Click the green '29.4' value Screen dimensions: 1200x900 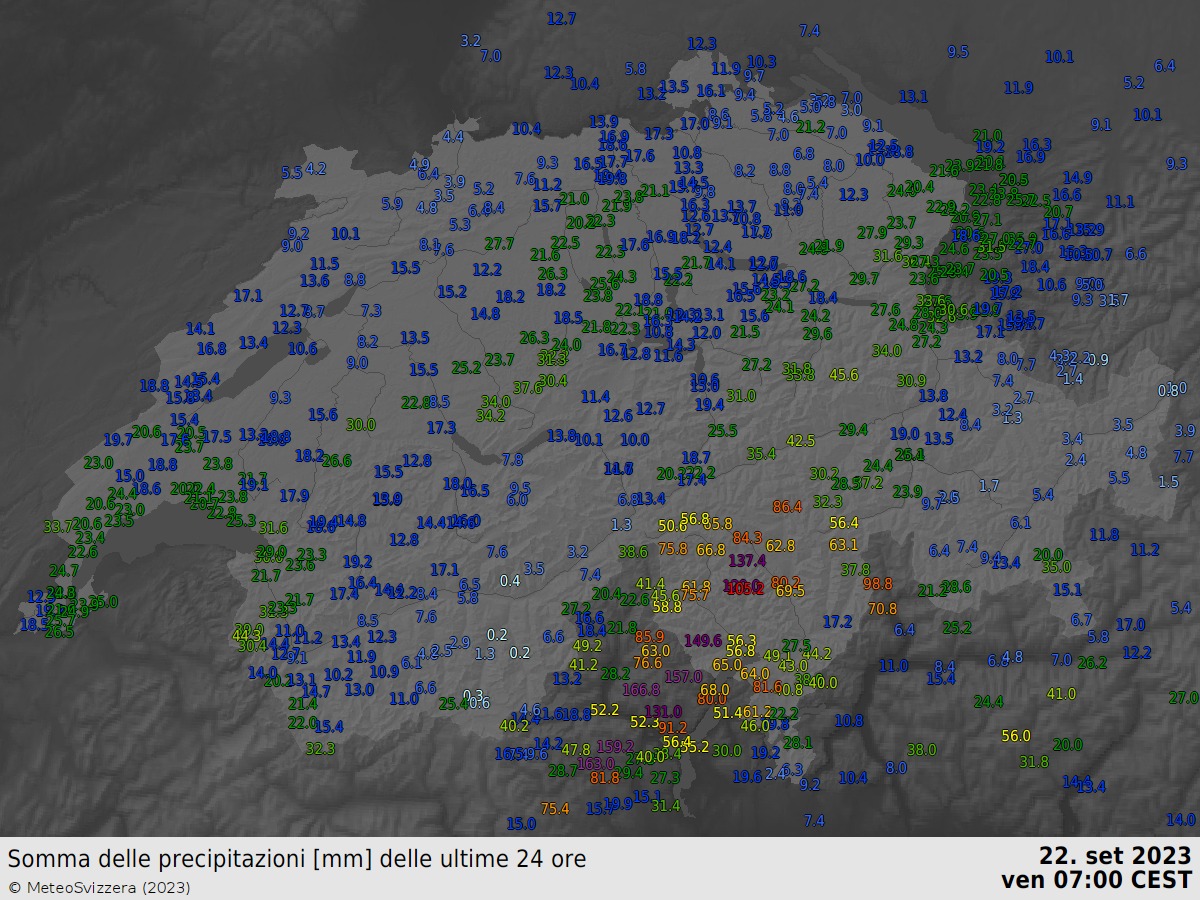point(853,429)
